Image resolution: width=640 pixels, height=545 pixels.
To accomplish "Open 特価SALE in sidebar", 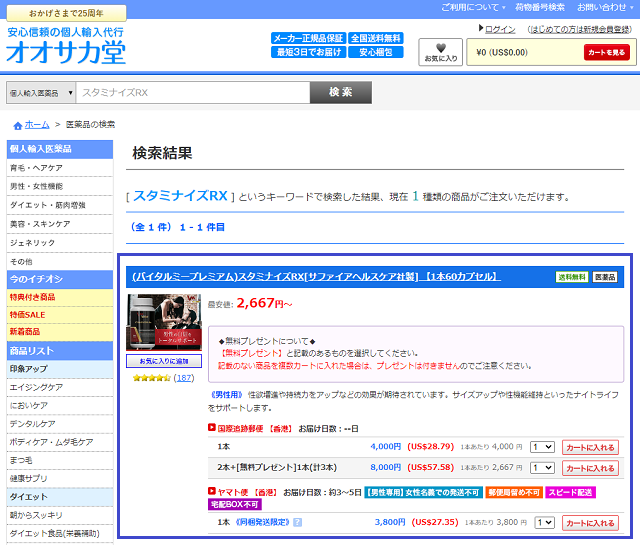I will tap(60, 315).
